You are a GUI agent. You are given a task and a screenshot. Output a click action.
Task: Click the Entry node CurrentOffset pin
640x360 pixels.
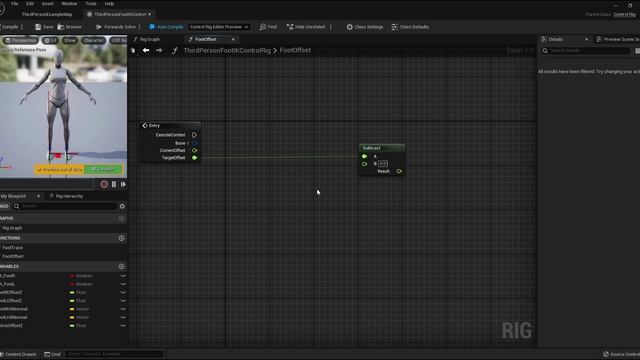[195, 151]
